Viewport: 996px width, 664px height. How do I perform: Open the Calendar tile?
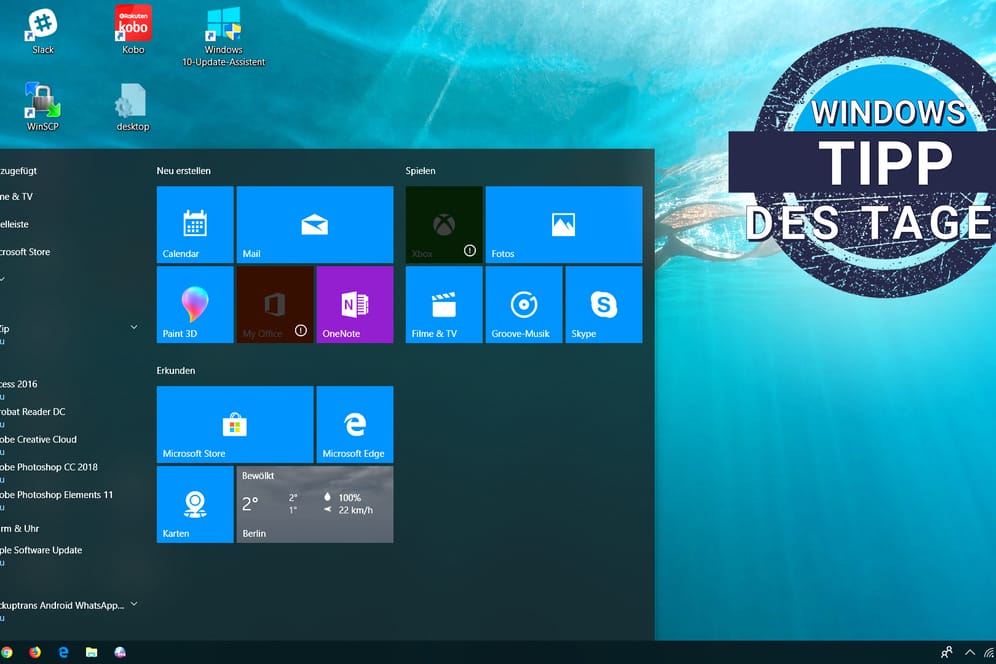pos(195,224)
